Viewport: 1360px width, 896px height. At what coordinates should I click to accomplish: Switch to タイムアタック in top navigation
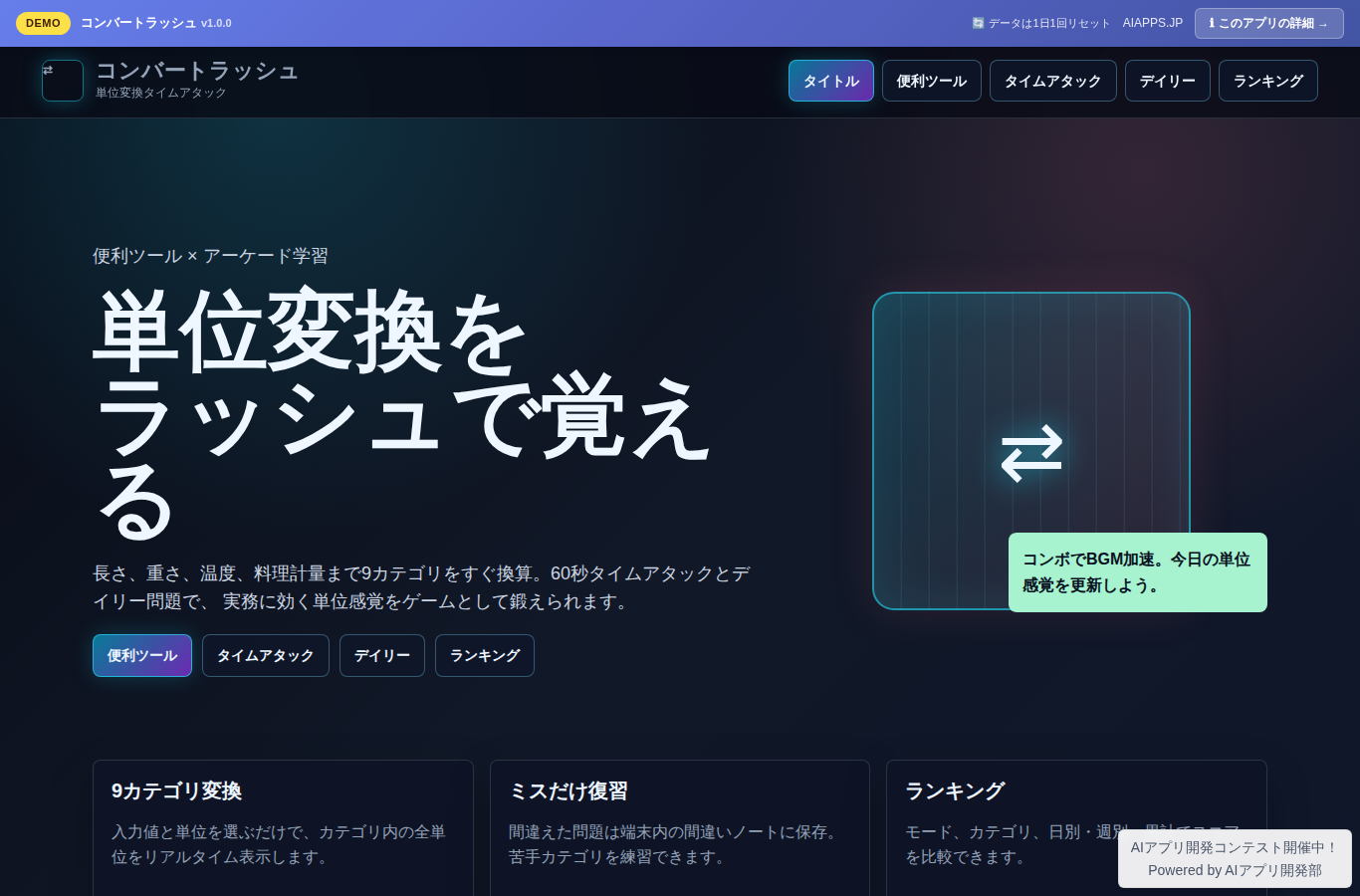(x=1053, y=81)
